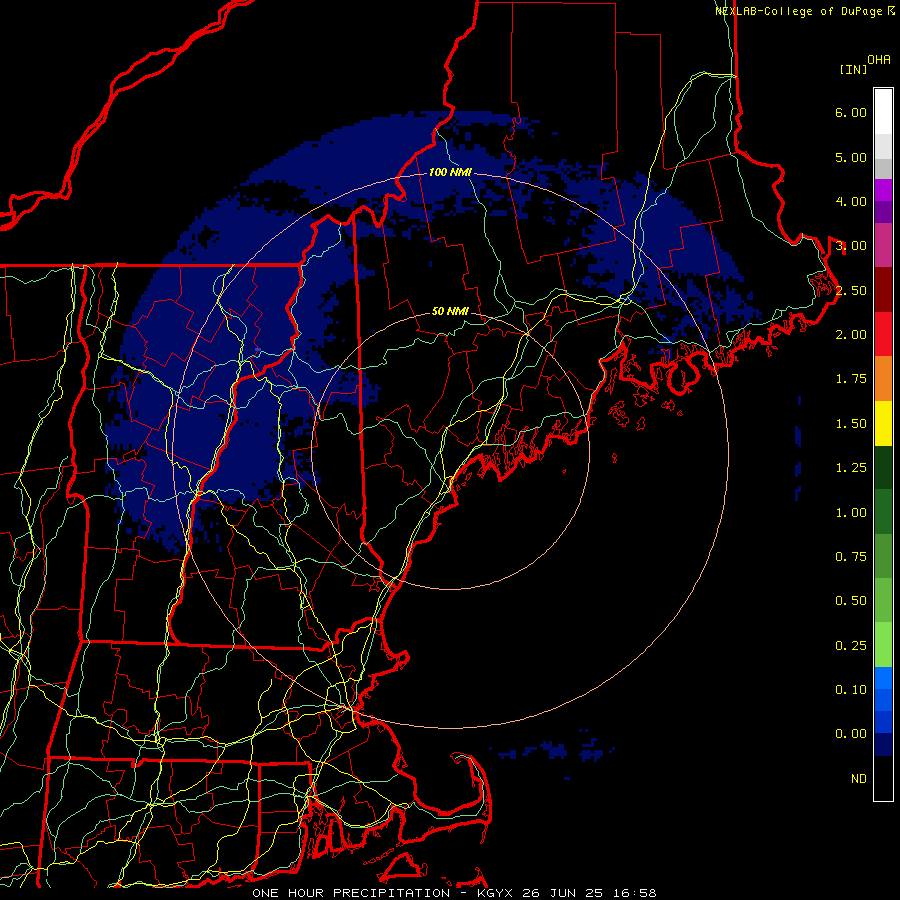Pick the white swatch in the color scale
This screenshot has width=900, height=900.
click(x=883, y=112)
